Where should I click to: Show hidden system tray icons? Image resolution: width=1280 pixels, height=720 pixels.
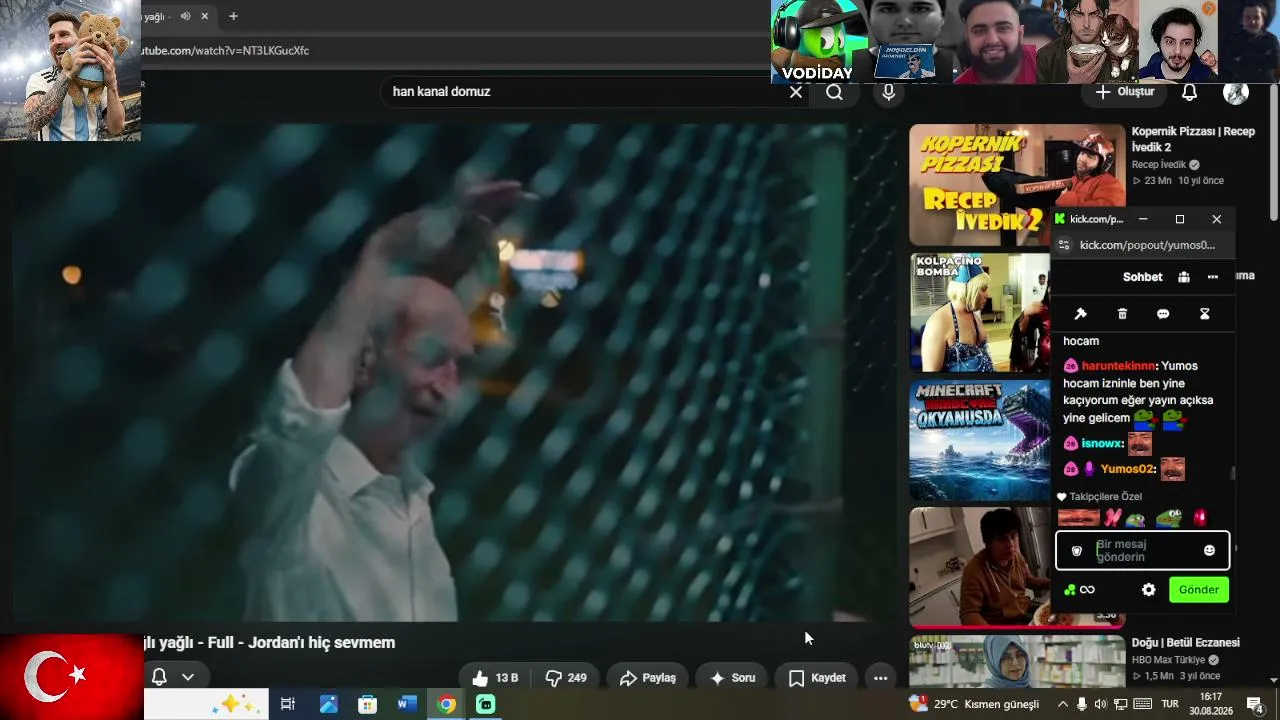(x=1062, y=704)
